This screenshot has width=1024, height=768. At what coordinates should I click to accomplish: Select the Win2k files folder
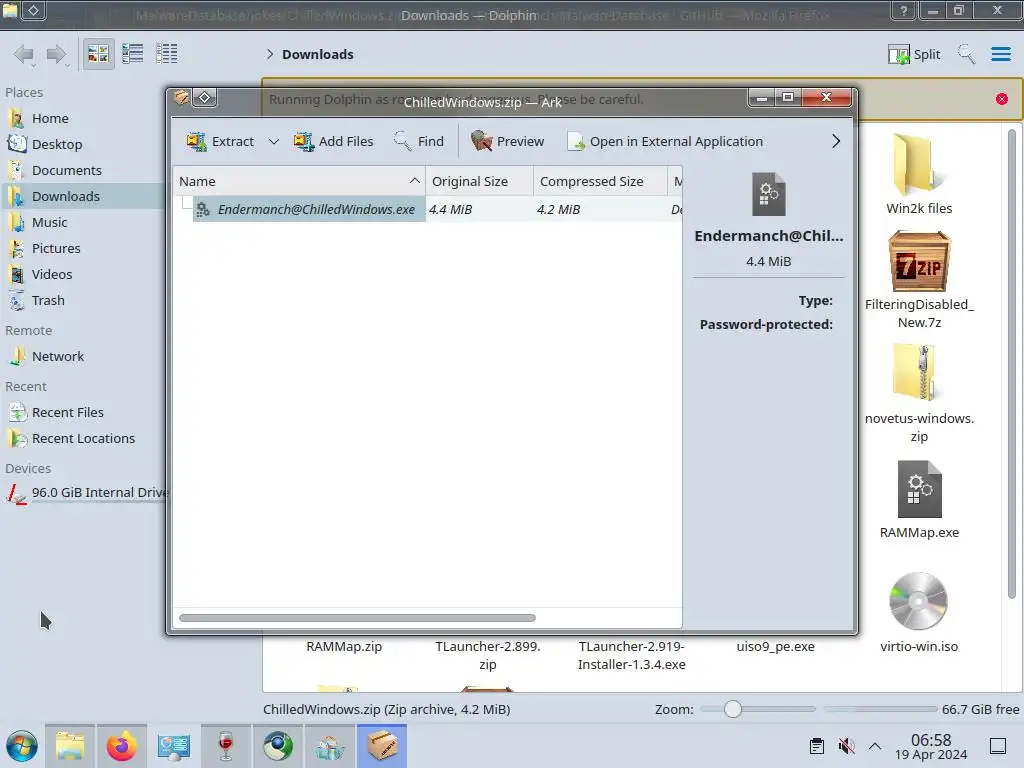coord(919,173)
